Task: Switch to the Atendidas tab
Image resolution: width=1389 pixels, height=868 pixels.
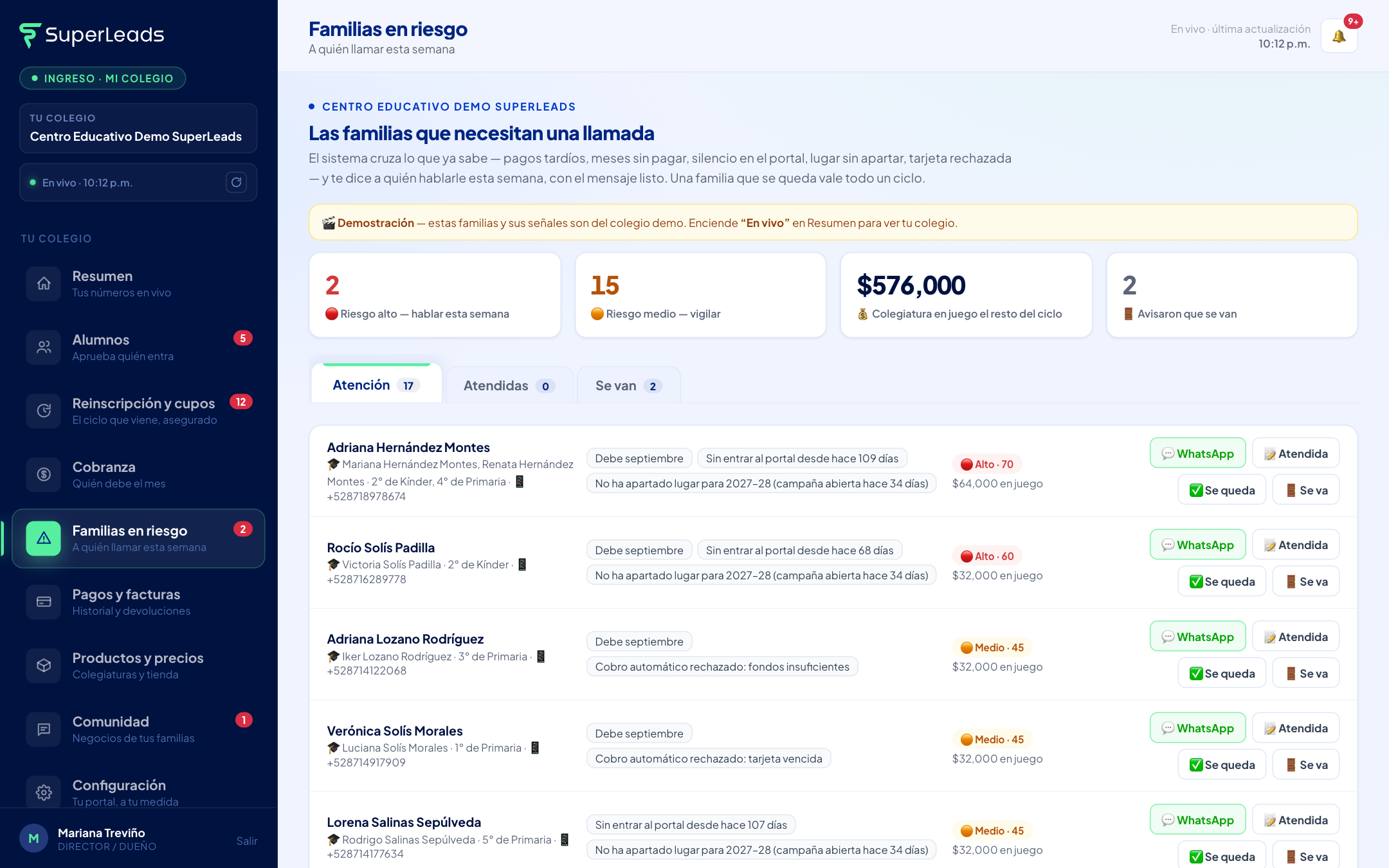Action: (509, 386)
